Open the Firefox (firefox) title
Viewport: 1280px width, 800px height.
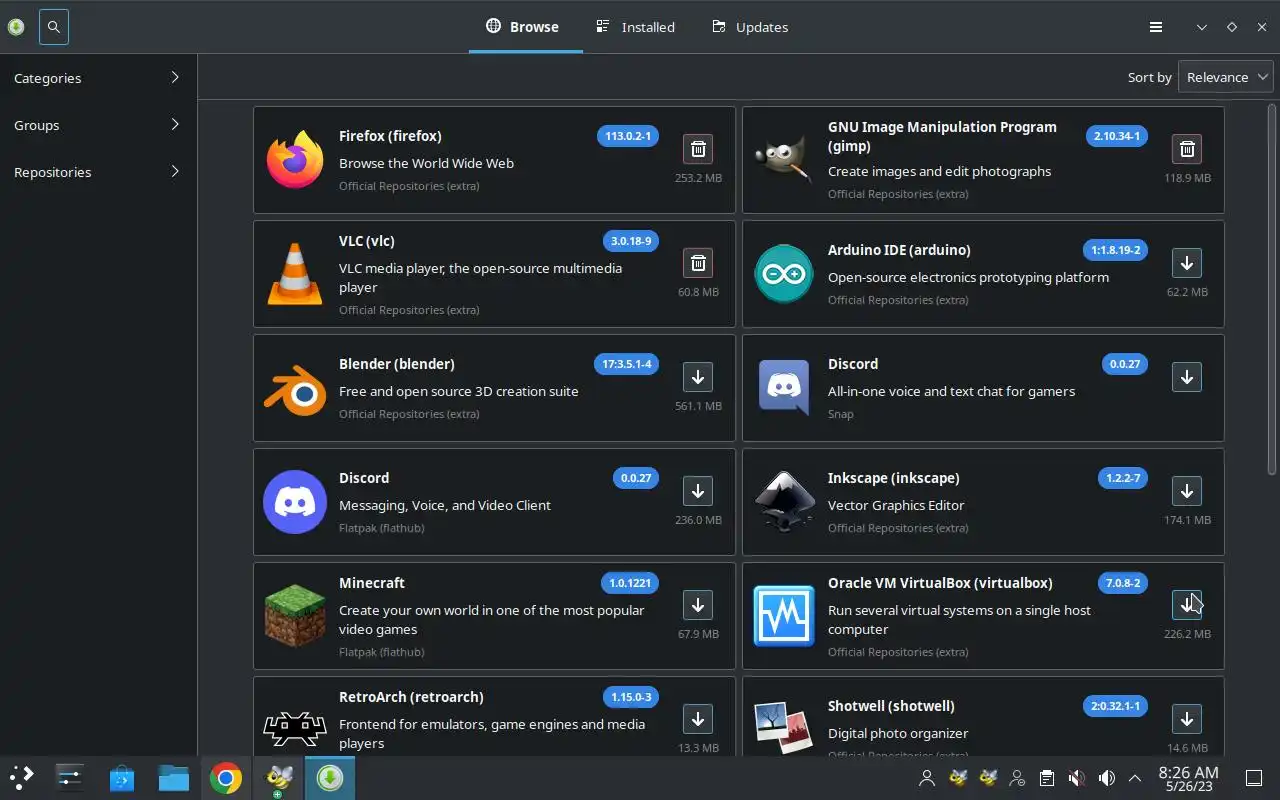point(390,136)
